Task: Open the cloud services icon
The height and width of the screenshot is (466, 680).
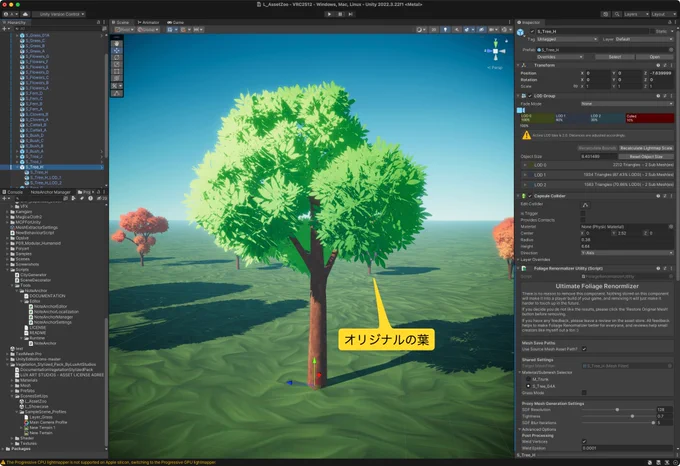Action: tap(25, 14)
